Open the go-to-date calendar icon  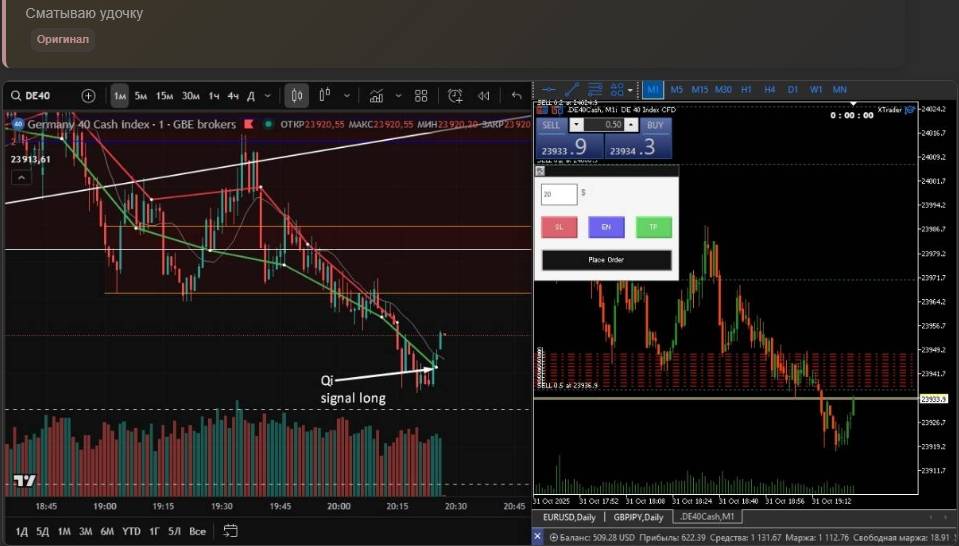coord(231,530)
